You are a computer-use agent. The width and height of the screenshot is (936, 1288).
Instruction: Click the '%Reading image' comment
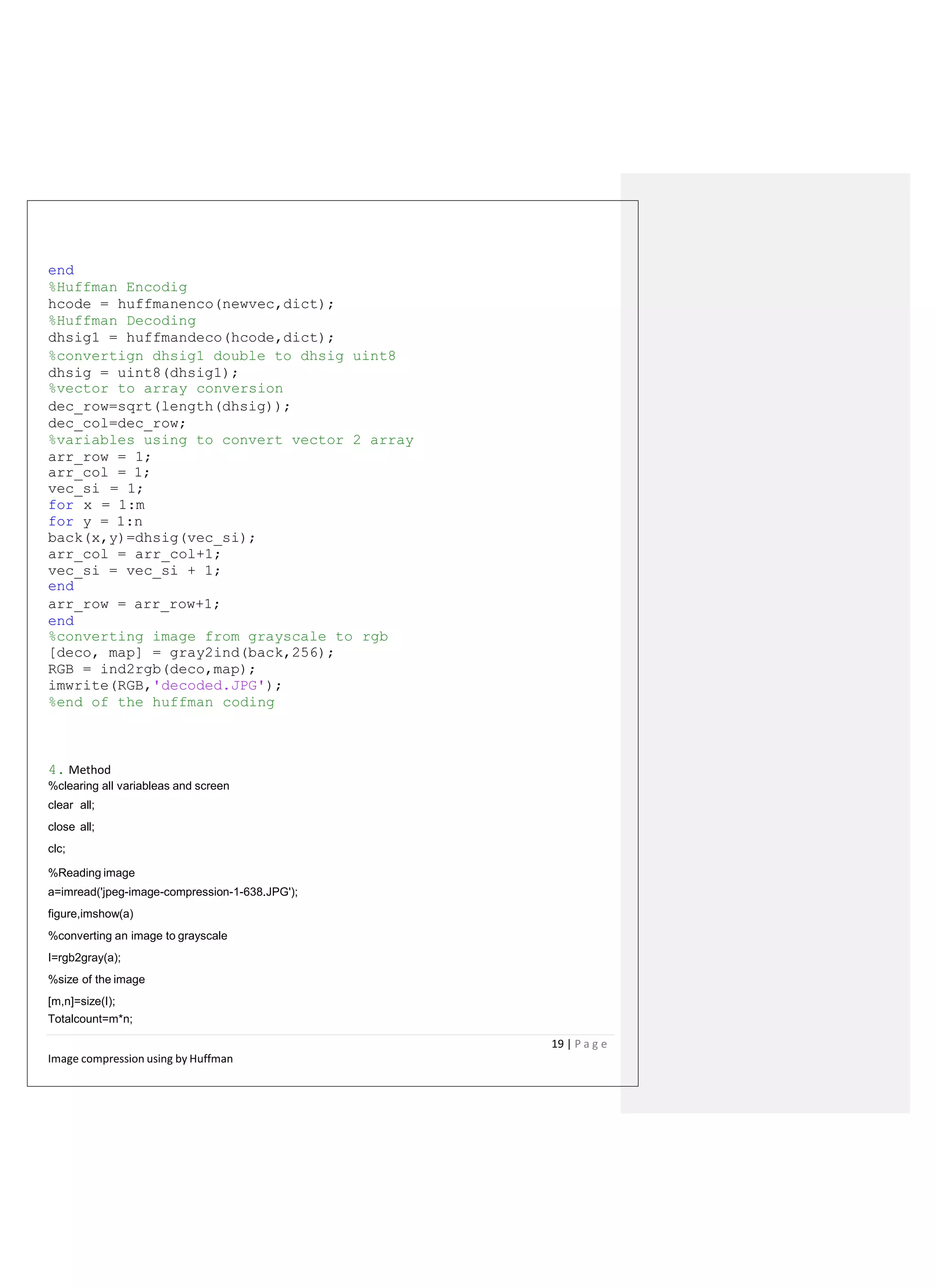coord(91,873)
